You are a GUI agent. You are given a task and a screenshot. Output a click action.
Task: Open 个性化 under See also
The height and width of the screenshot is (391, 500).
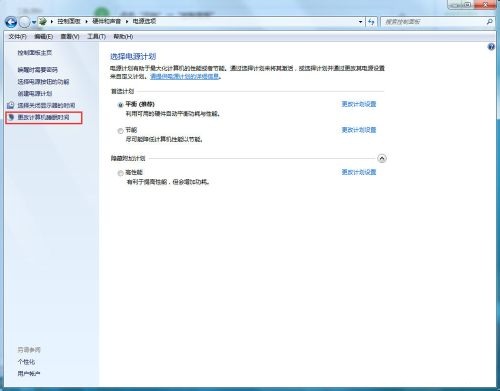point(26,362)
